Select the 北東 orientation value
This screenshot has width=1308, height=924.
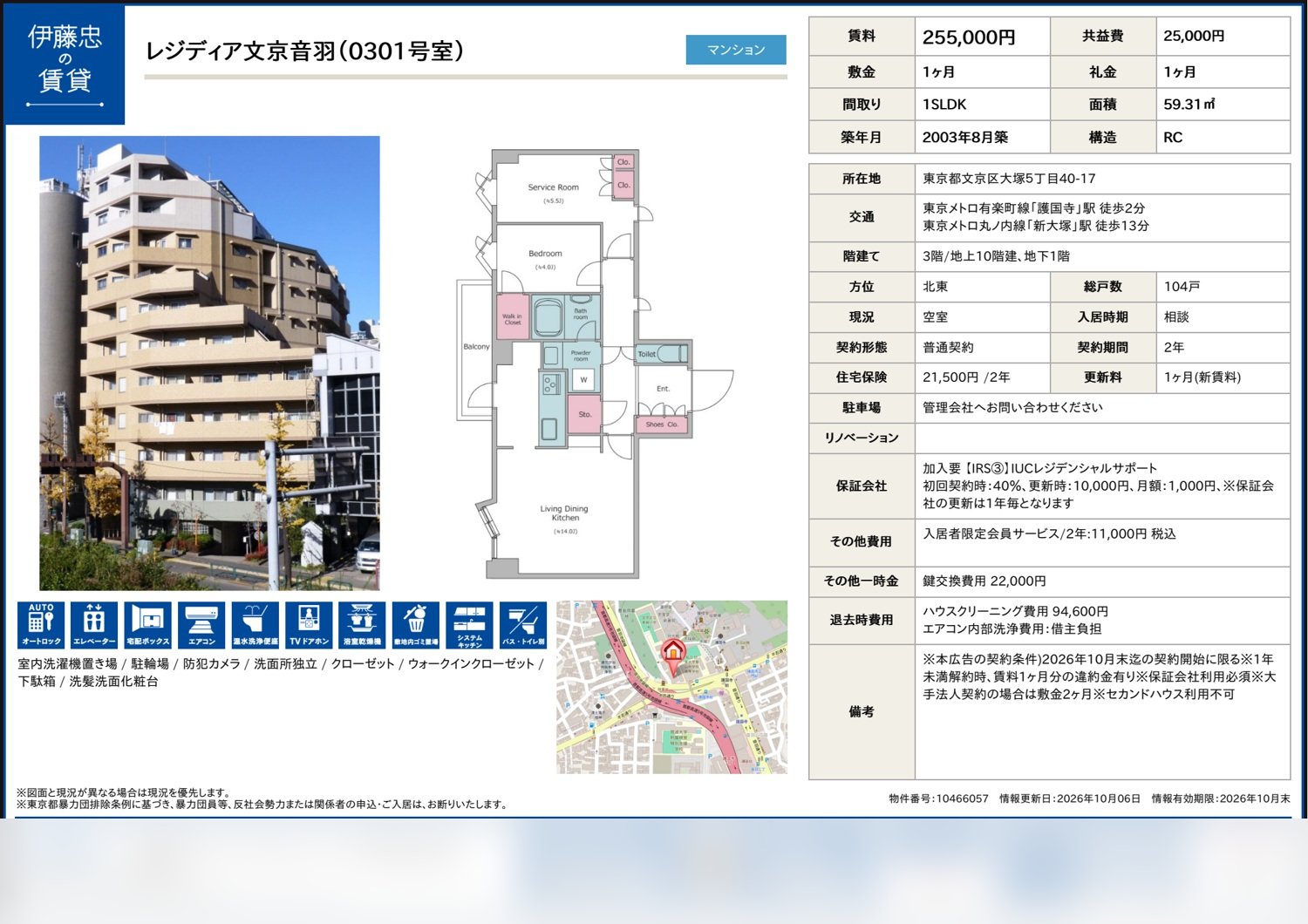[x=936, y=286]
